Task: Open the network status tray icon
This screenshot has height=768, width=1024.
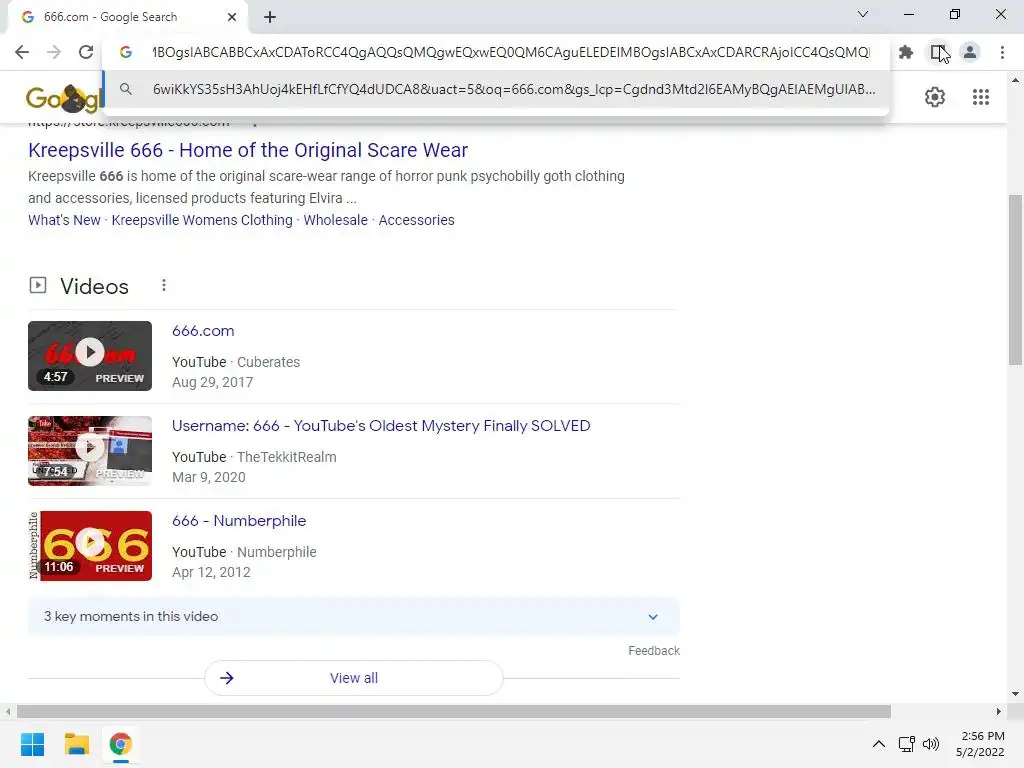Action: (906, 744)
